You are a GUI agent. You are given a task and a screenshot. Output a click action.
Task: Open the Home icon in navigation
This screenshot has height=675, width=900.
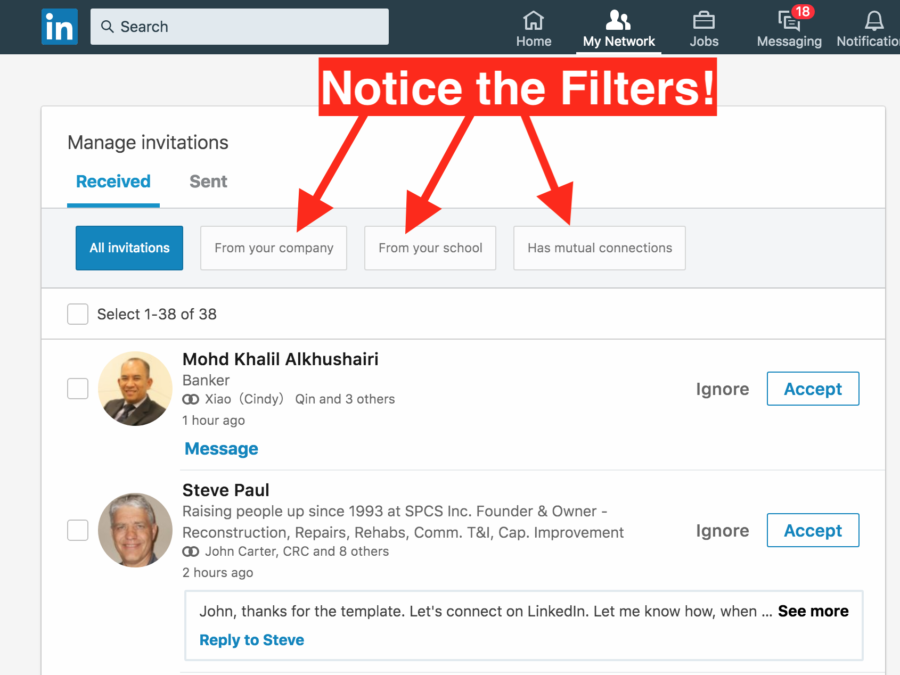[533, 21]
